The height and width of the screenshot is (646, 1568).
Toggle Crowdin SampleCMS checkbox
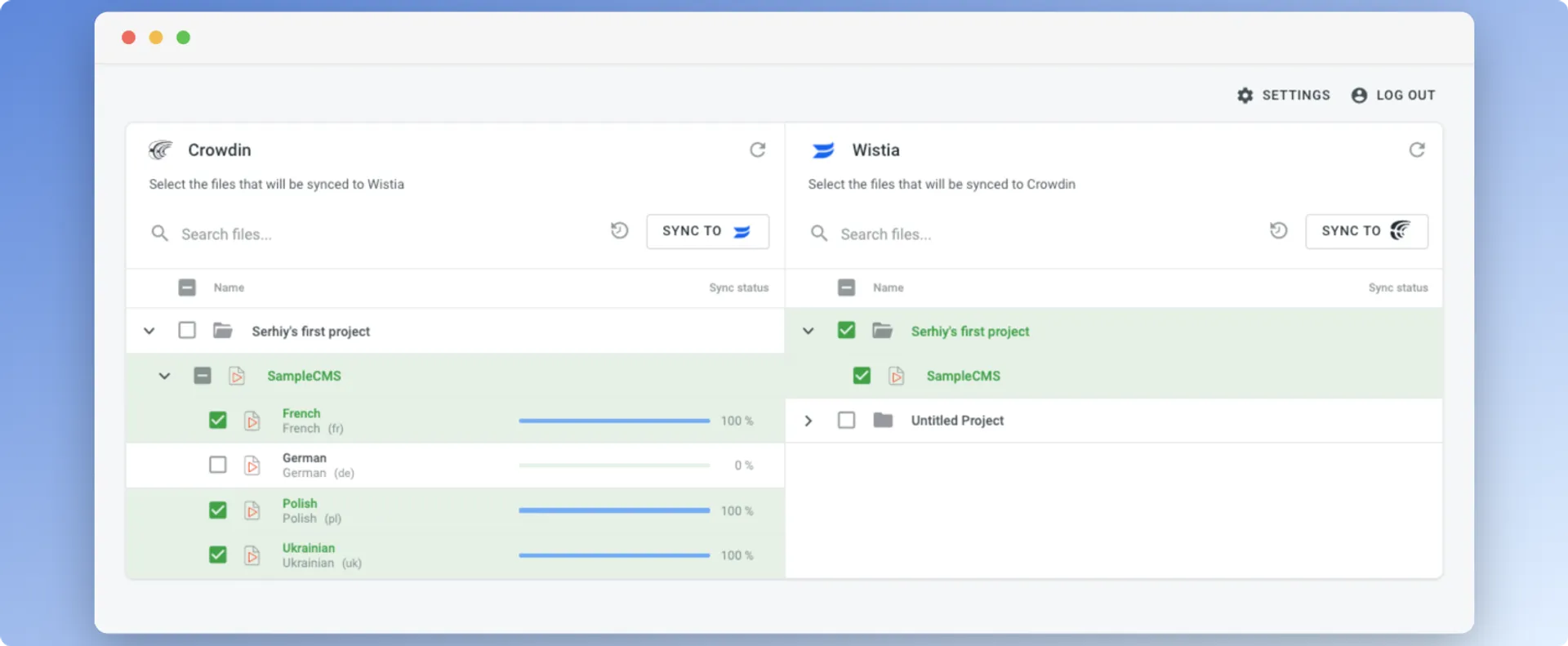tap(203, 376)
